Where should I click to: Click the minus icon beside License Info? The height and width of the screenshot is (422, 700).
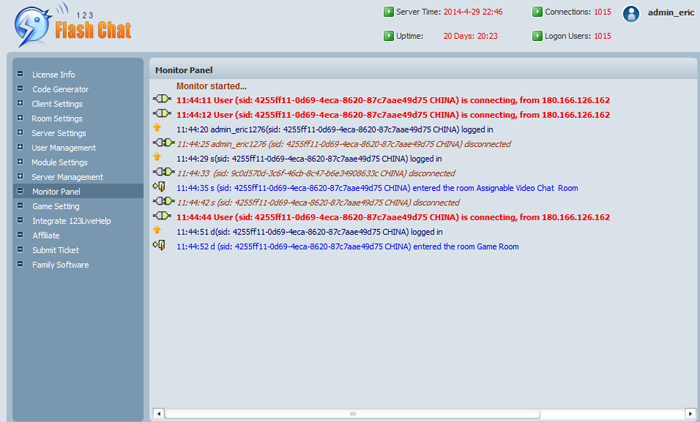[x=20, y=74]
